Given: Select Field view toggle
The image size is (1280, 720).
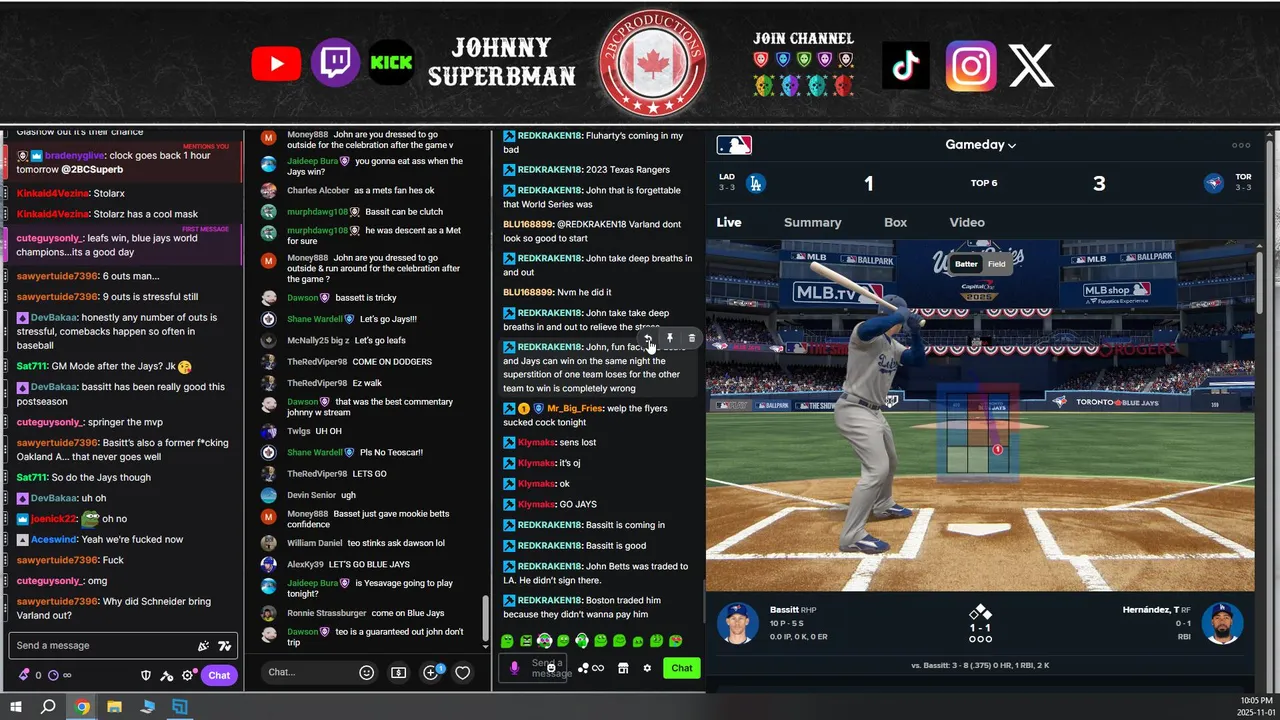Looking at the screenshot, I should point(997,264).
